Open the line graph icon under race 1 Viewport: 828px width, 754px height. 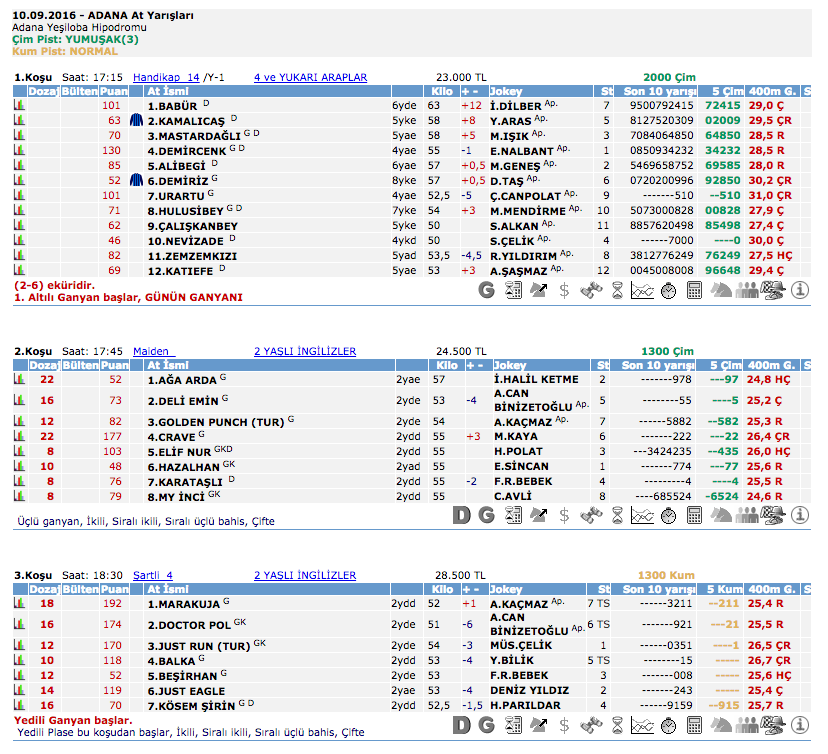pos(643,290)
